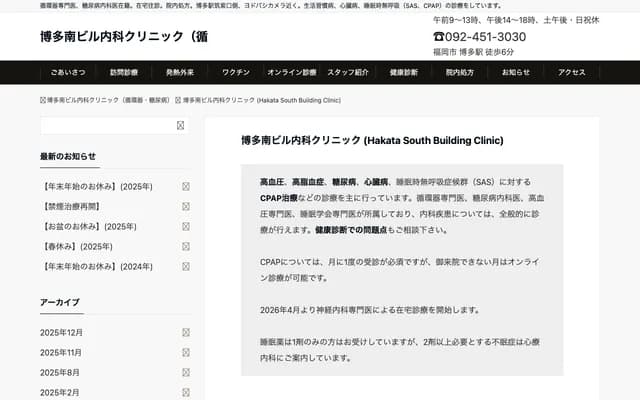Click the telephone icon before 092-451-3030
The image size is (640, 400).
(x=439, y=37)
